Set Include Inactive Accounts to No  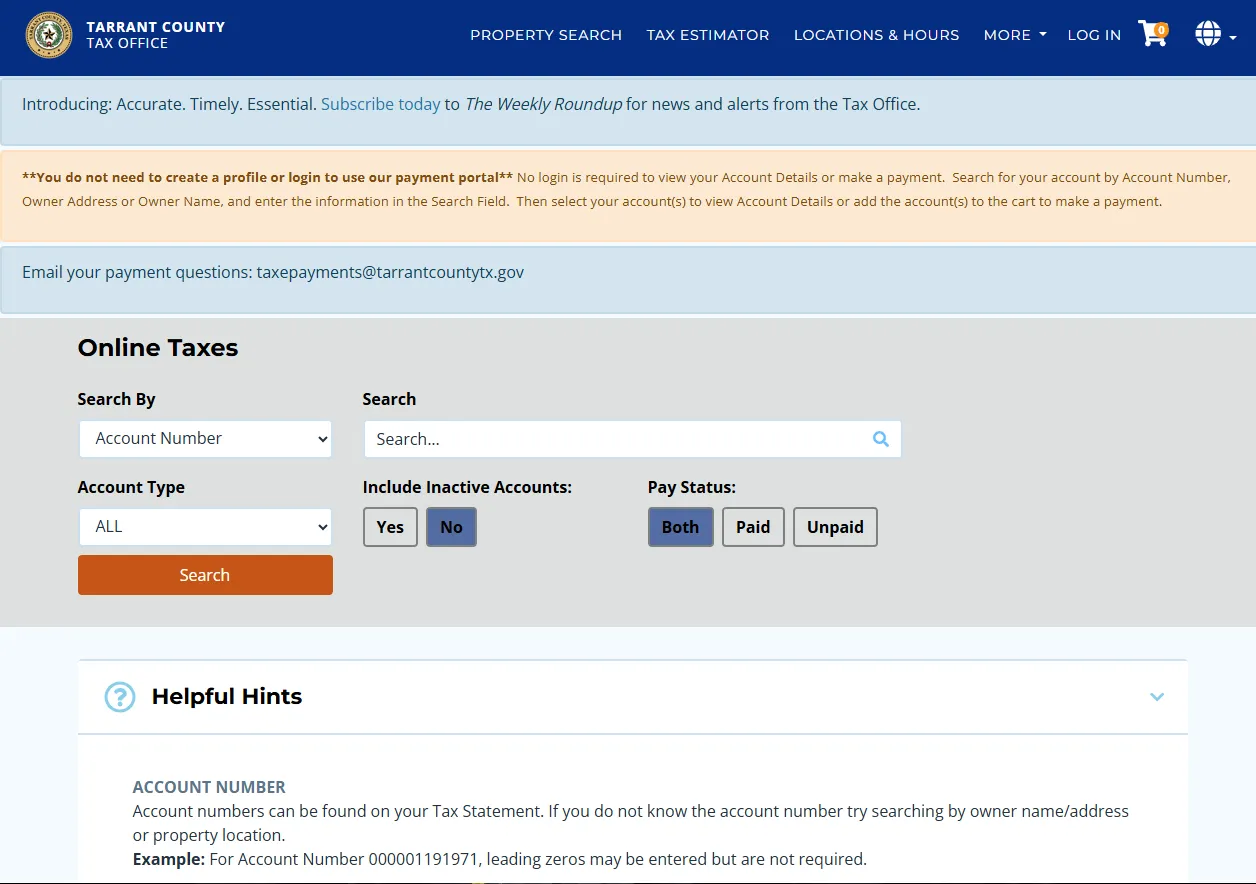452,527
